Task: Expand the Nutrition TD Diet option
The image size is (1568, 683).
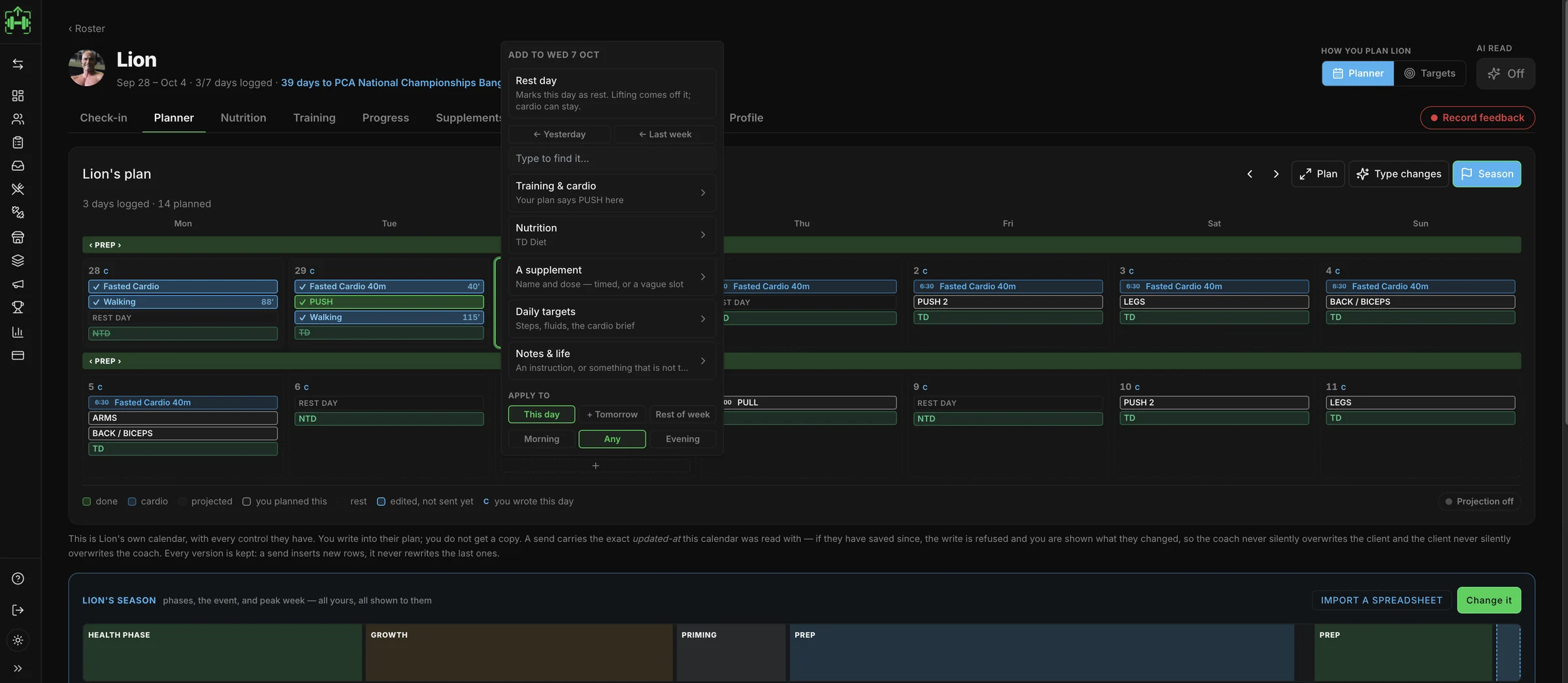Action: pos(612,234)
